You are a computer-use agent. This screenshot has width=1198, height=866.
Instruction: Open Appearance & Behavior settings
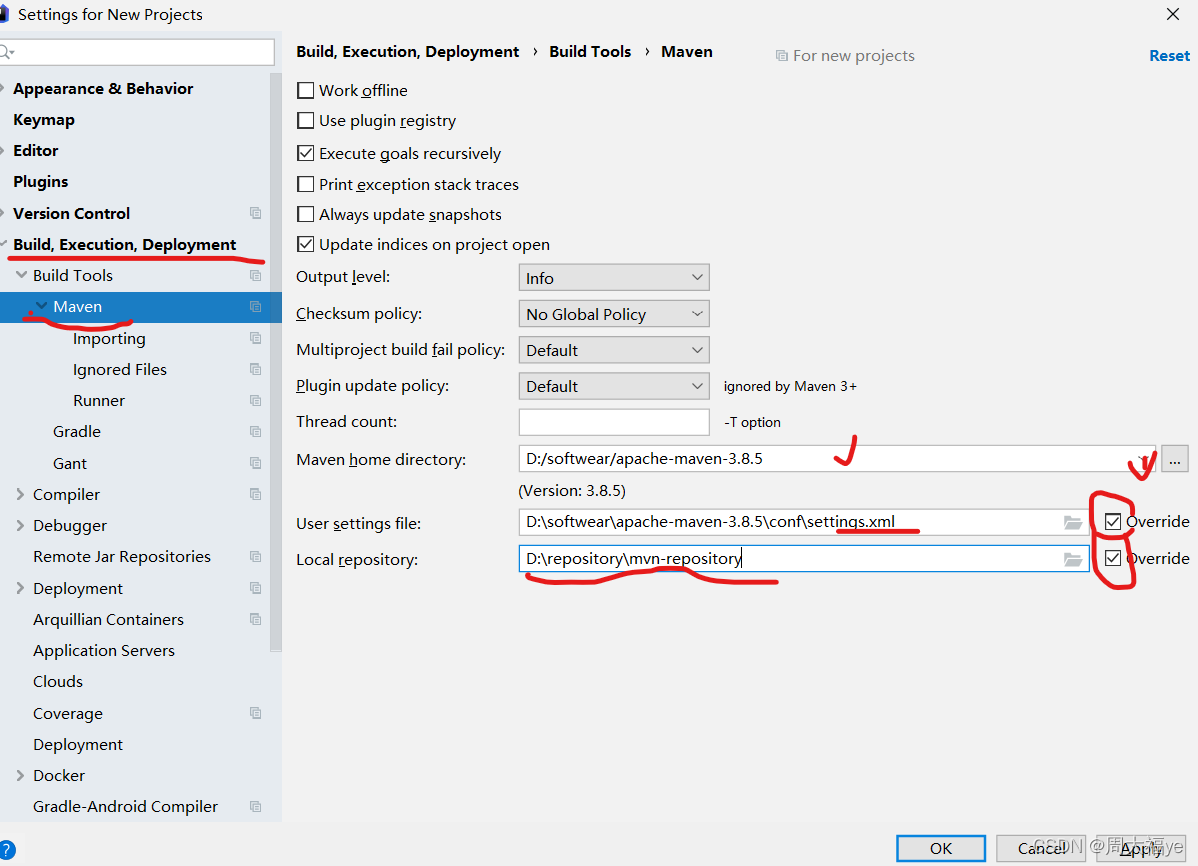[x=103, y=89]
